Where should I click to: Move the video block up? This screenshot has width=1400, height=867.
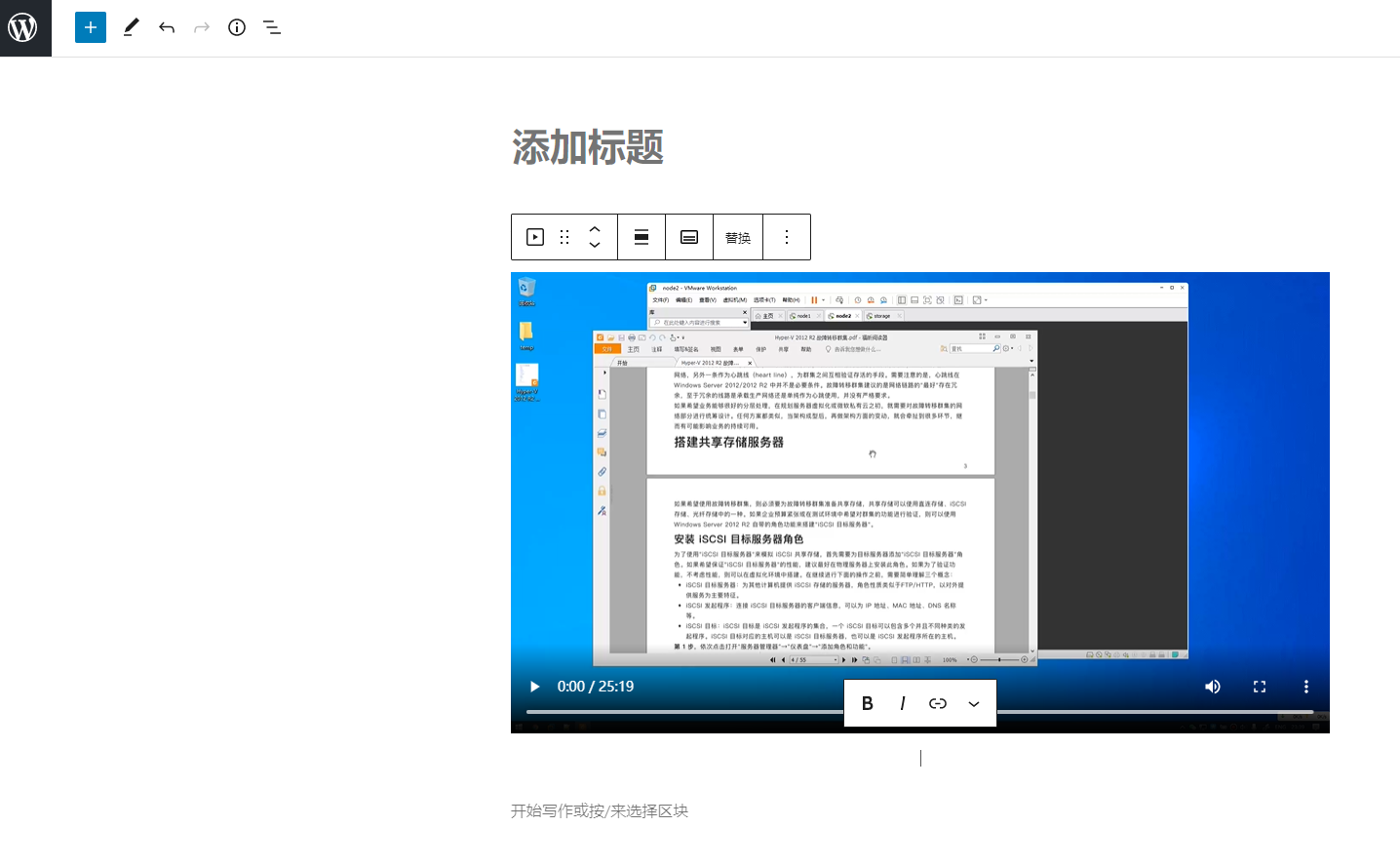pyautogui.click(x=595, y=229)
